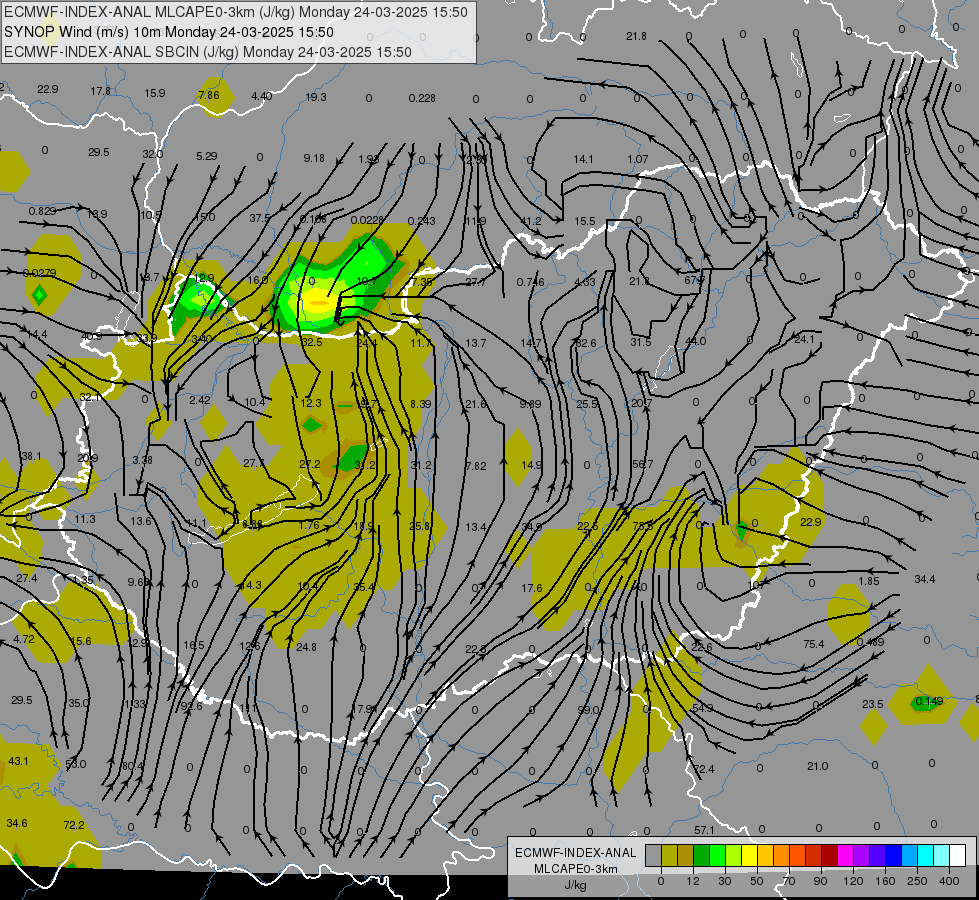Pick the bright green legend swatch
This screenshot has height=900, width=979.
pos(717,856)
